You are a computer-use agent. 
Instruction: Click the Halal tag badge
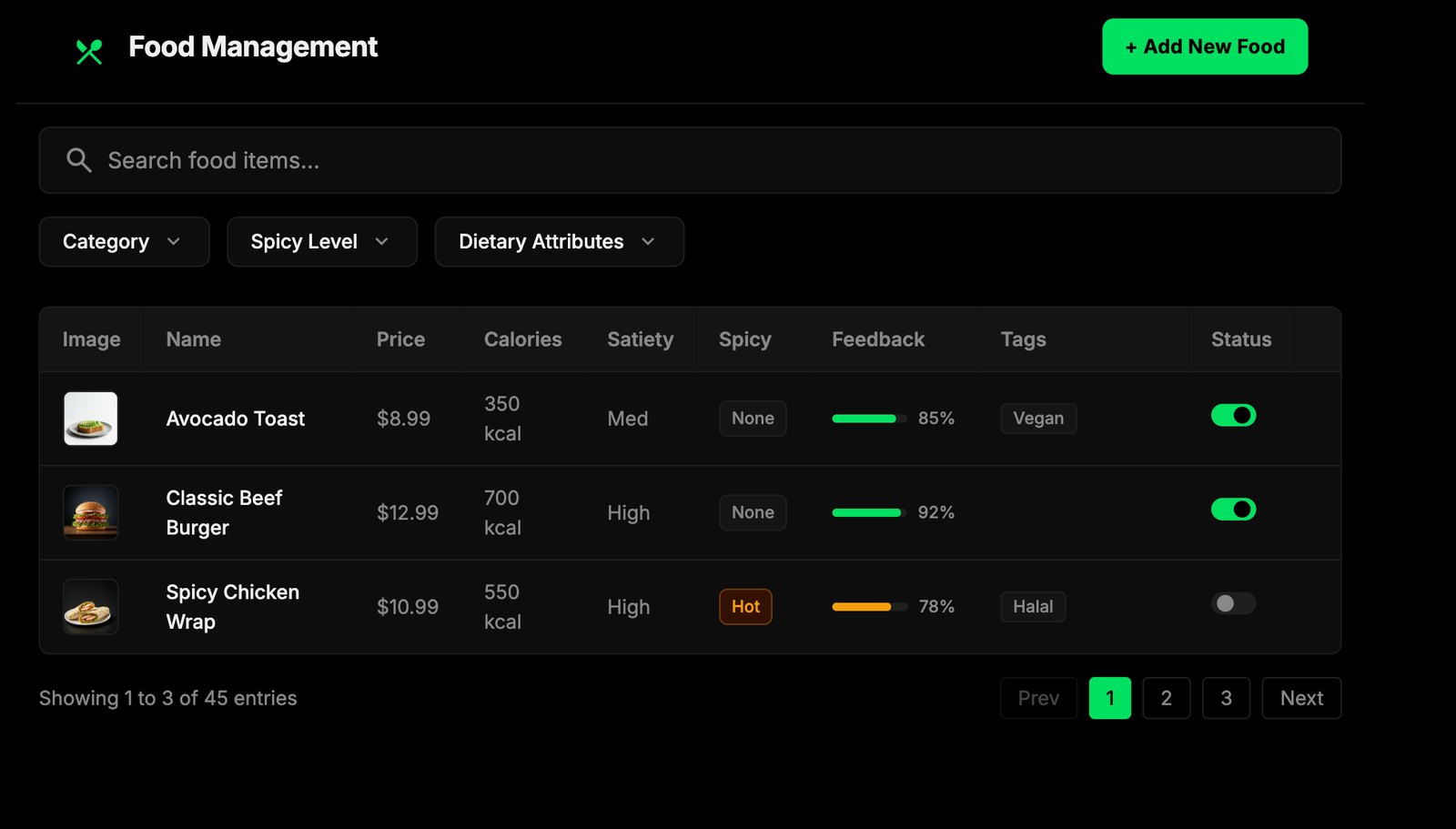1033,607
